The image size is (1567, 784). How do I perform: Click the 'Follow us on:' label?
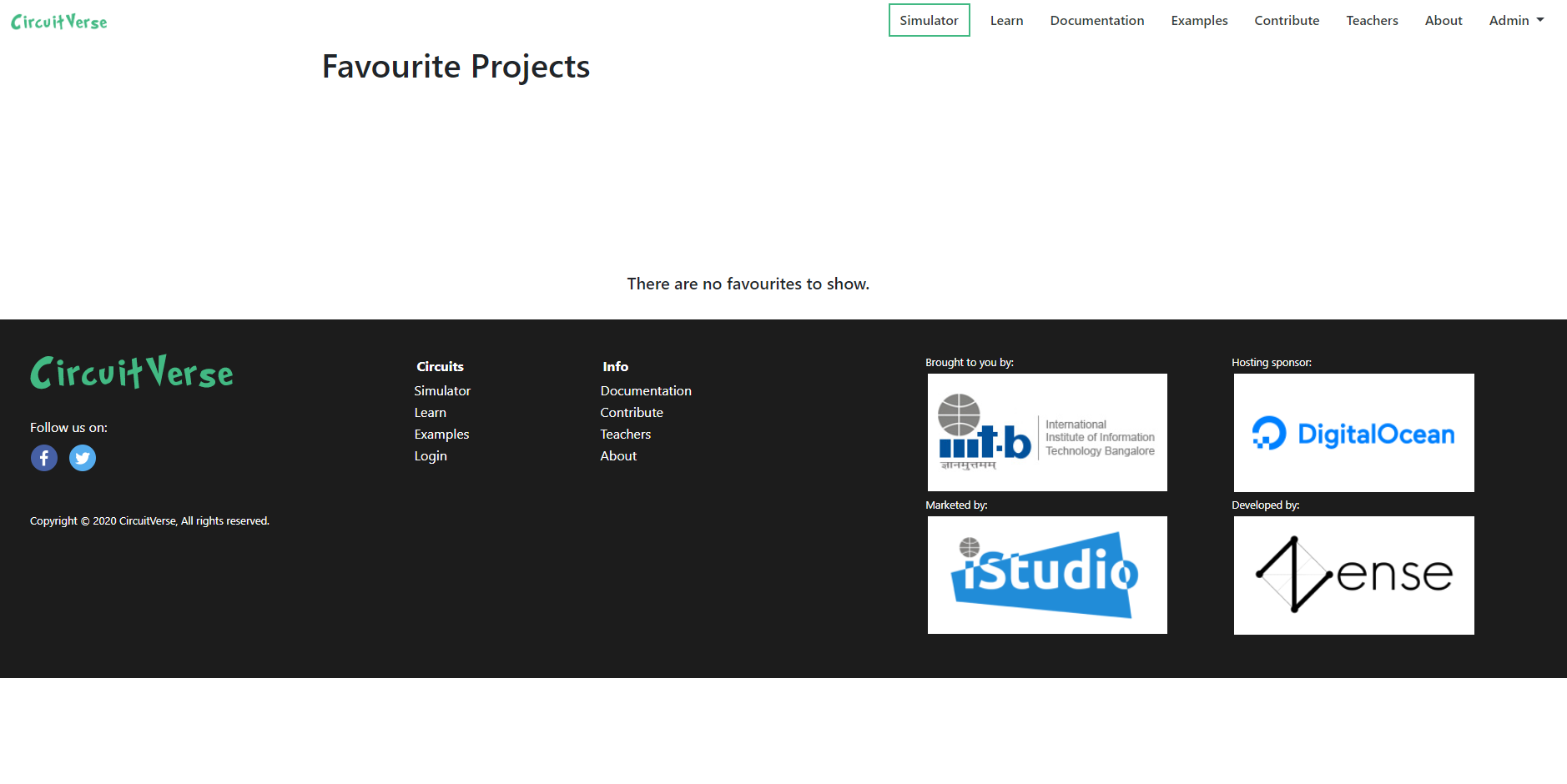(x=68, y=428)
